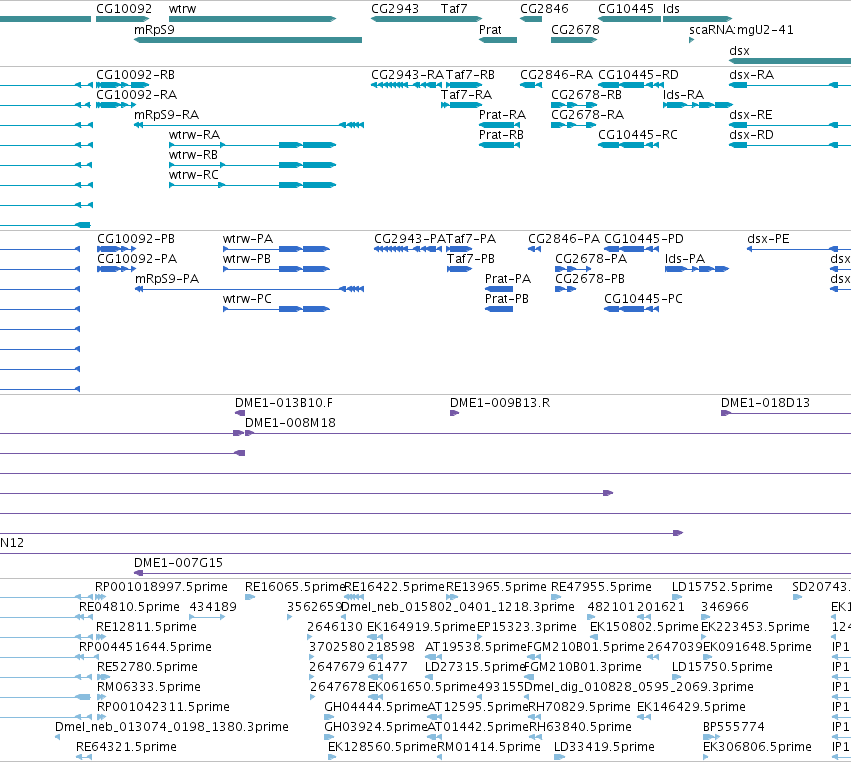Select the mRpS9 gene span
Image resolution: width=851 pixels, height=762 pixels.
pos(248,40)
